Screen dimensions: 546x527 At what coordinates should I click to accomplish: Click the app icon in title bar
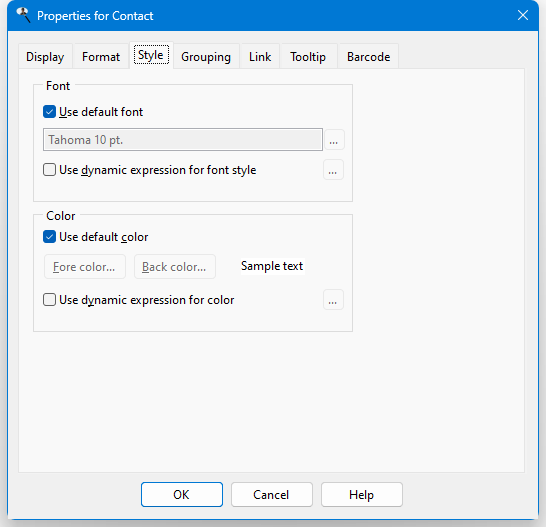coord(24,15)
